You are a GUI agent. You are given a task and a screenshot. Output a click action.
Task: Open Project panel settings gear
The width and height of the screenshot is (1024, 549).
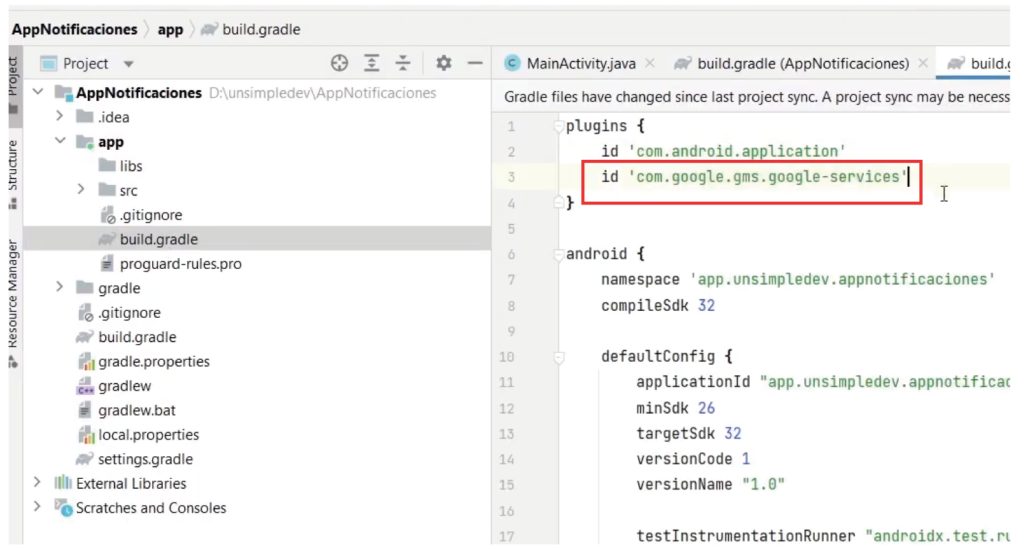444,63
